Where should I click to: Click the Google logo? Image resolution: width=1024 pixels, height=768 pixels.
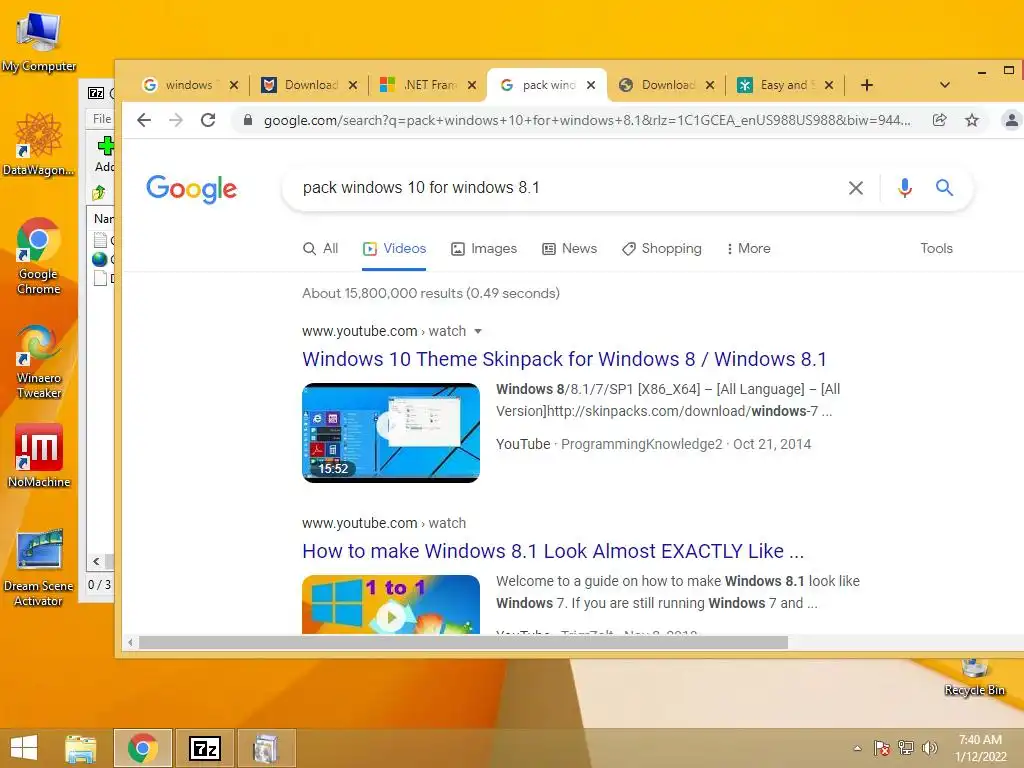[x=191, y=189]
